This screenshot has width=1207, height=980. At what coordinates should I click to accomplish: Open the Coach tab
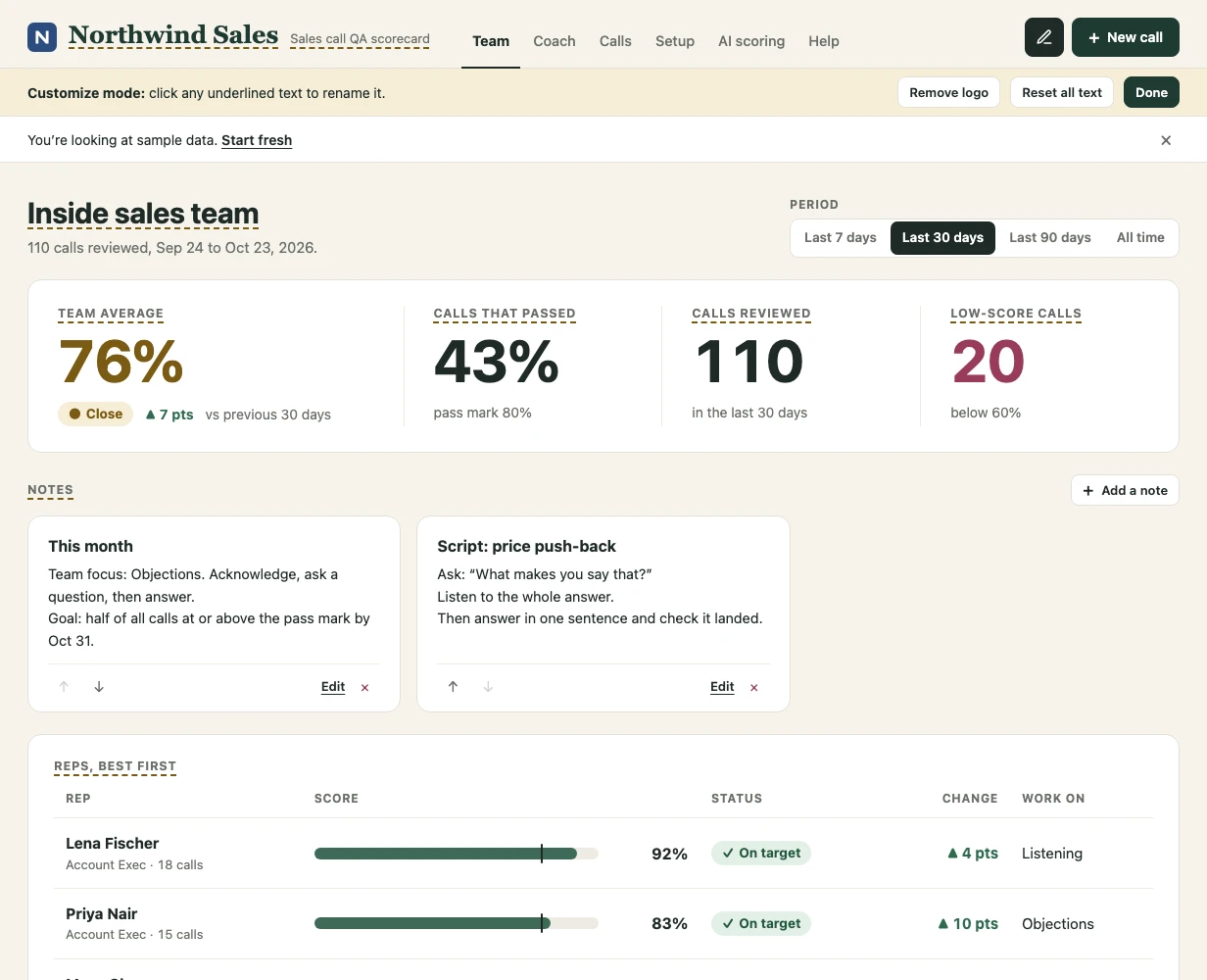tap(555, 41)
